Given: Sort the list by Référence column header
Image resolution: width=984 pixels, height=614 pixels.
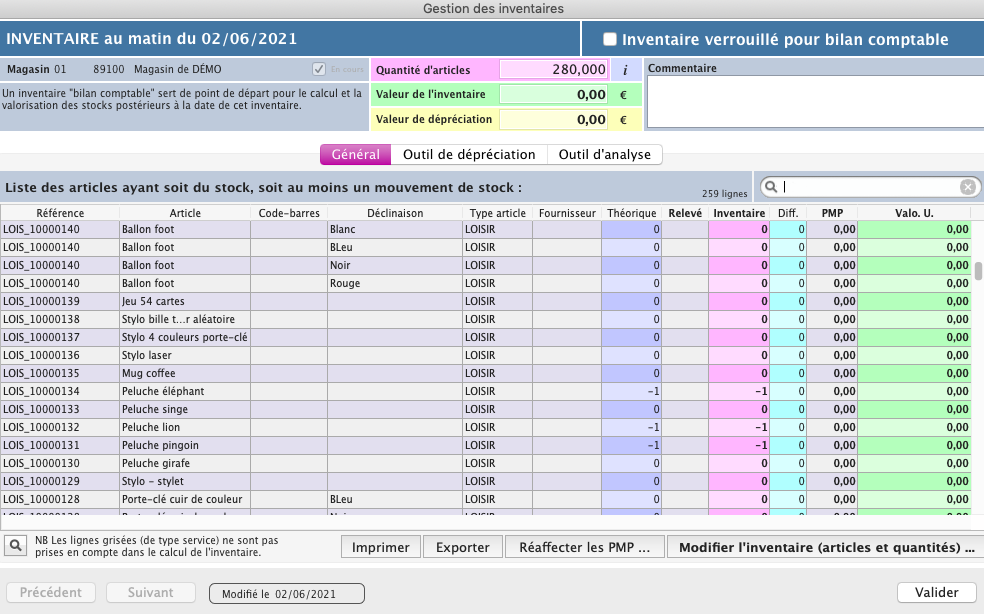Looking at the screenshot, I should click(60, 213).
